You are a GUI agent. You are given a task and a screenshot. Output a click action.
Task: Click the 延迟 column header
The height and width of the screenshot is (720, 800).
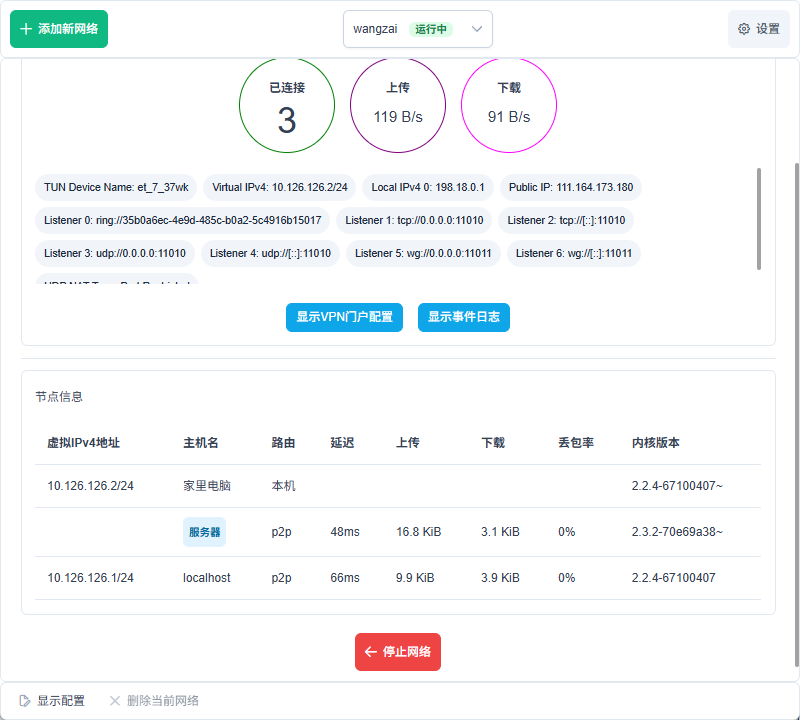tap(342, 443)
